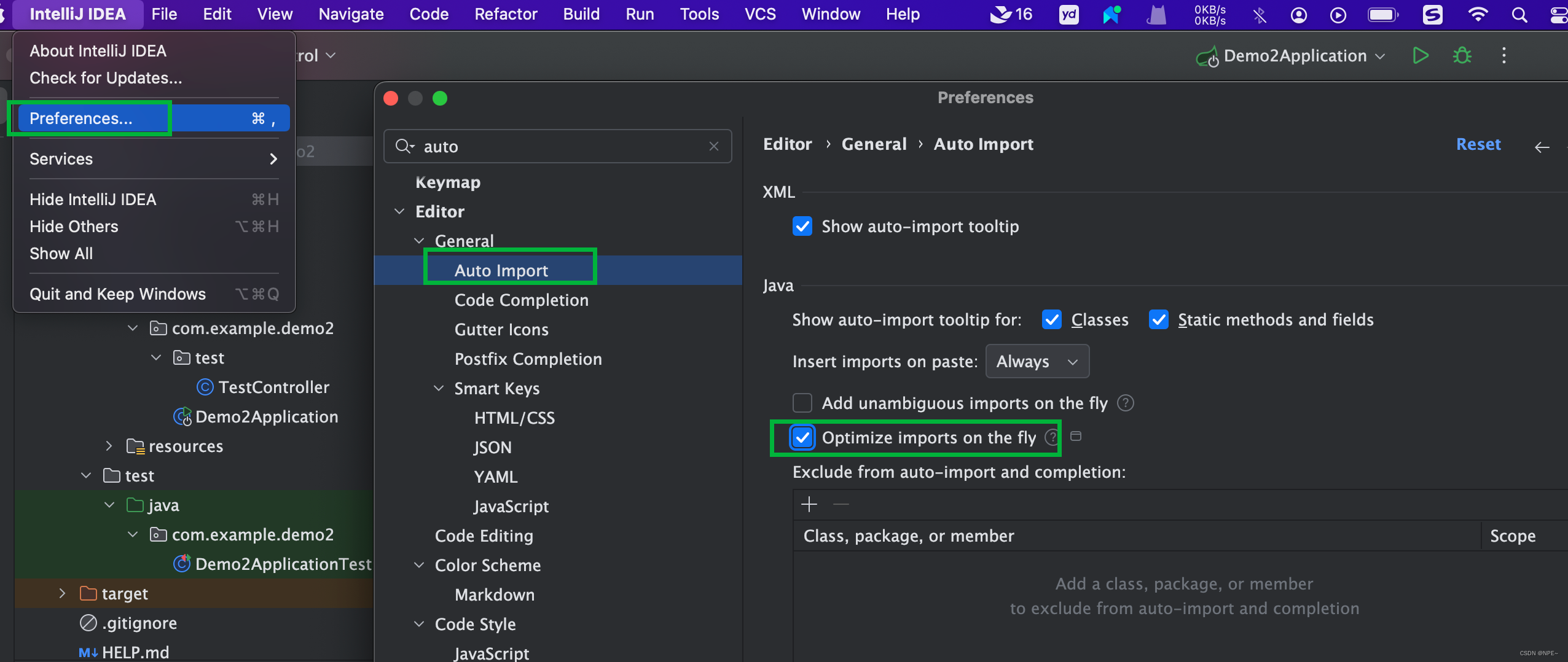Toggle Optimize imports on the fly
This screenshot has height=662, width=1568.
[x=802, y=438]
